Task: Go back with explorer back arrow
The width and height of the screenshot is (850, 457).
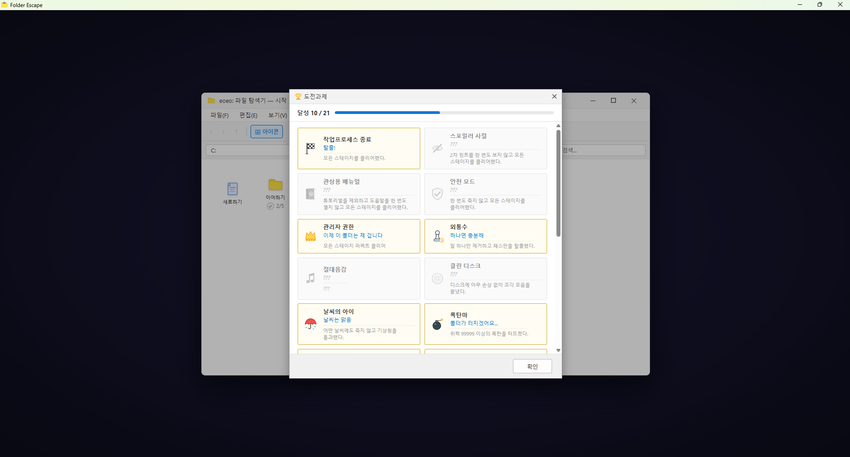Action: point(211,132)
